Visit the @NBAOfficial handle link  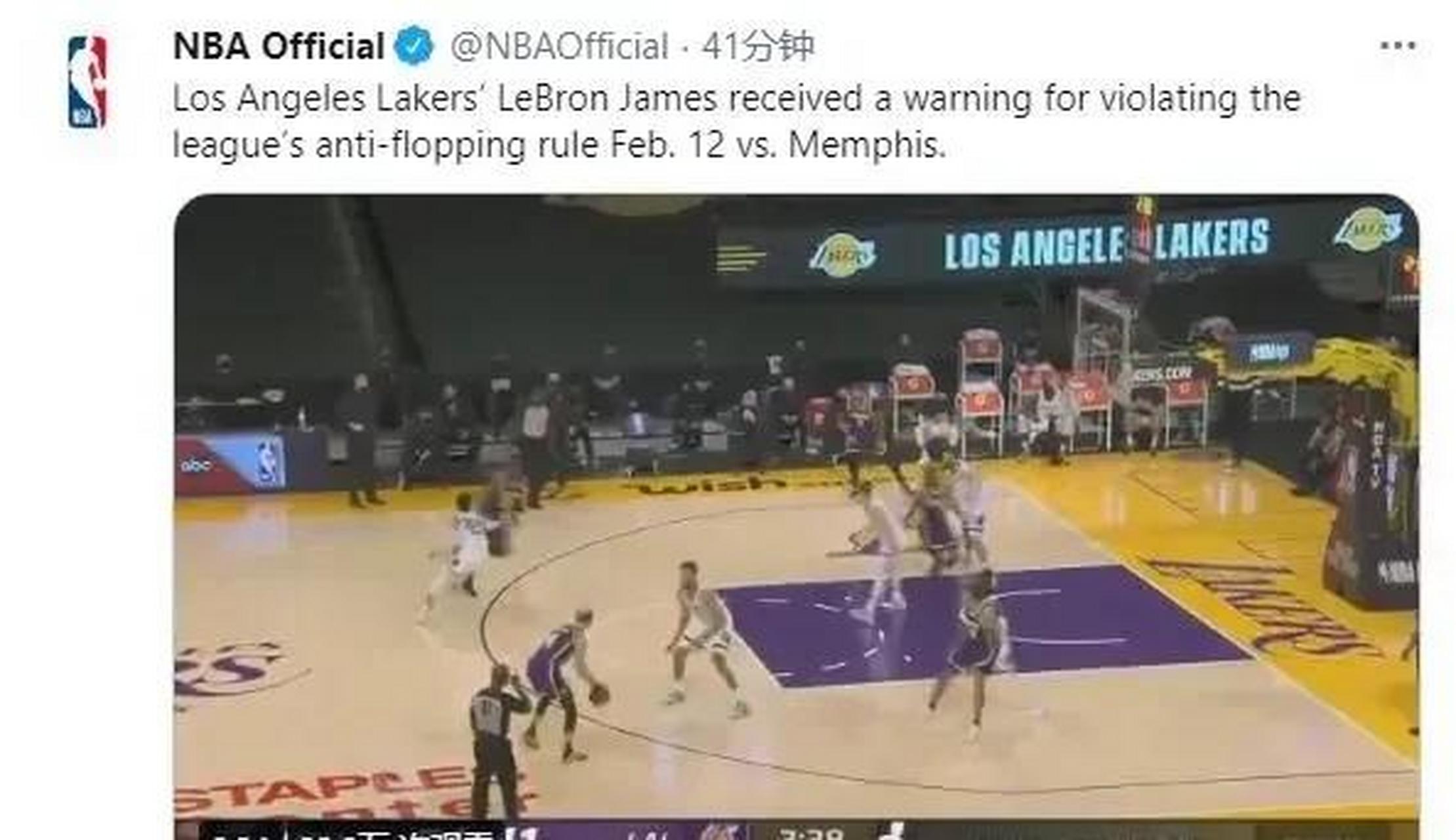pos(559,46)
